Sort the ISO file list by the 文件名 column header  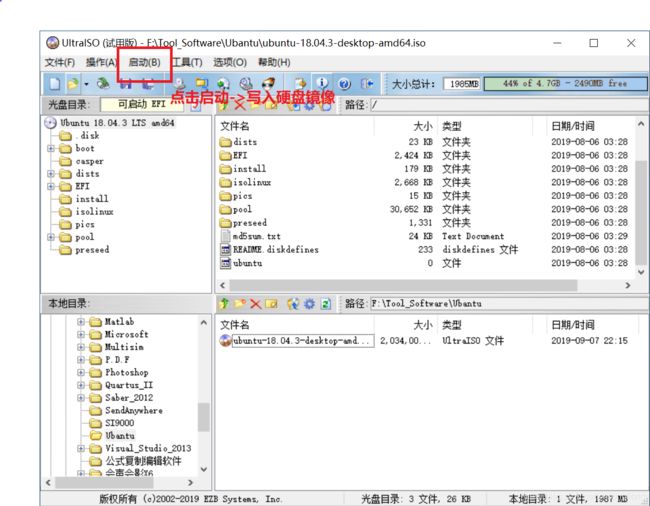(x=295, y=126)
